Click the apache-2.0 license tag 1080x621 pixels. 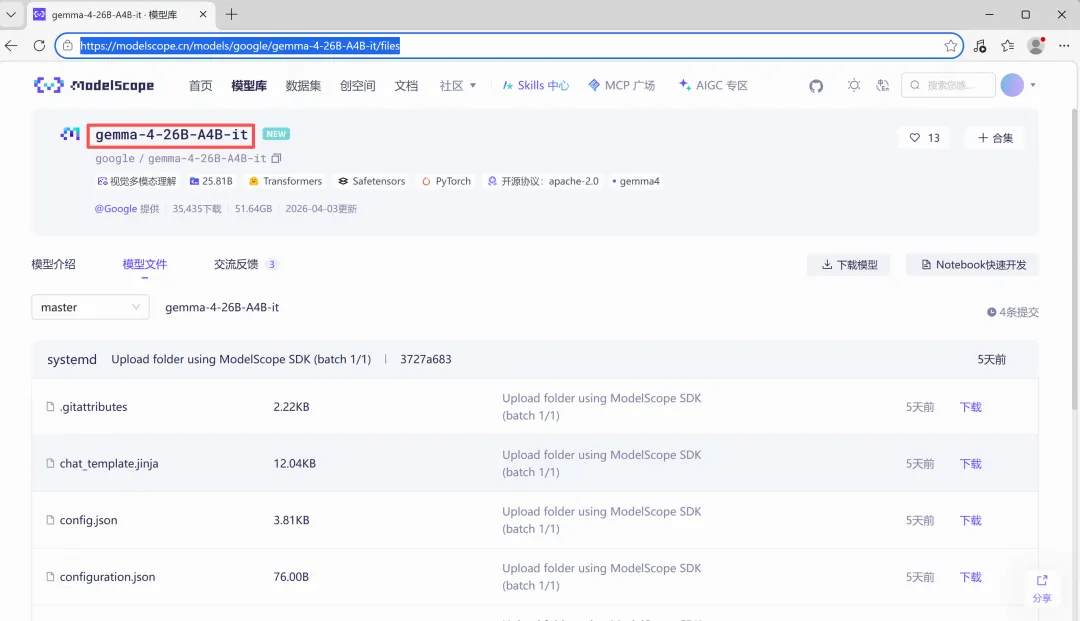543,181
